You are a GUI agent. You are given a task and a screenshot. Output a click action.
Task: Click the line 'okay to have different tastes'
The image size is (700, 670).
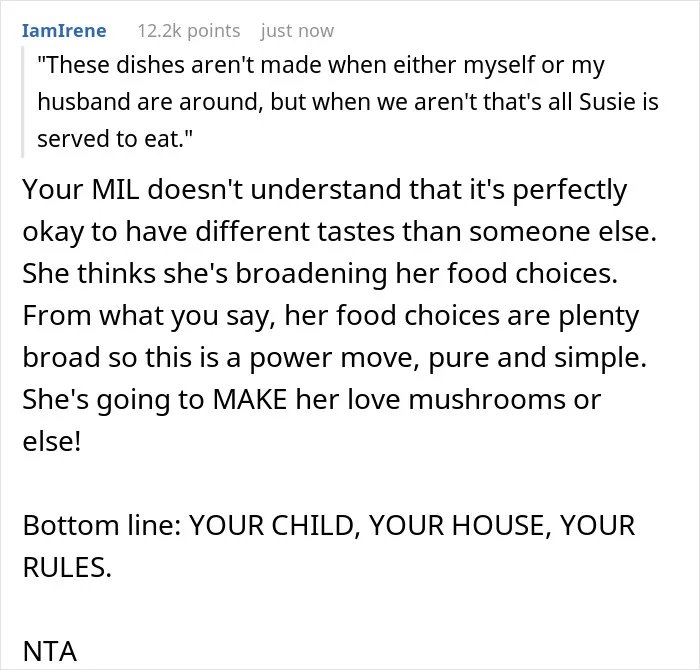tap(339, 232)
